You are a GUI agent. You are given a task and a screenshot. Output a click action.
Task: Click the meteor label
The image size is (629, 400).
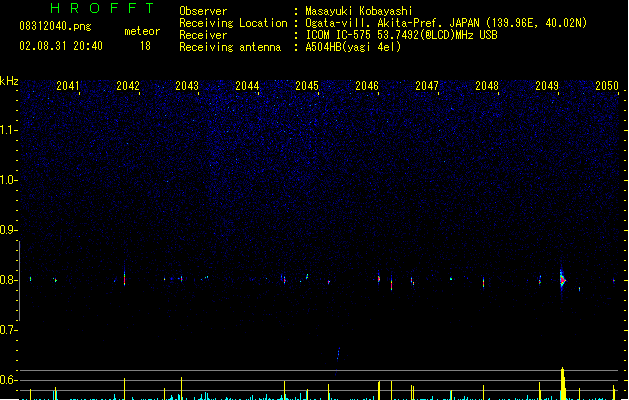point(142,31)
